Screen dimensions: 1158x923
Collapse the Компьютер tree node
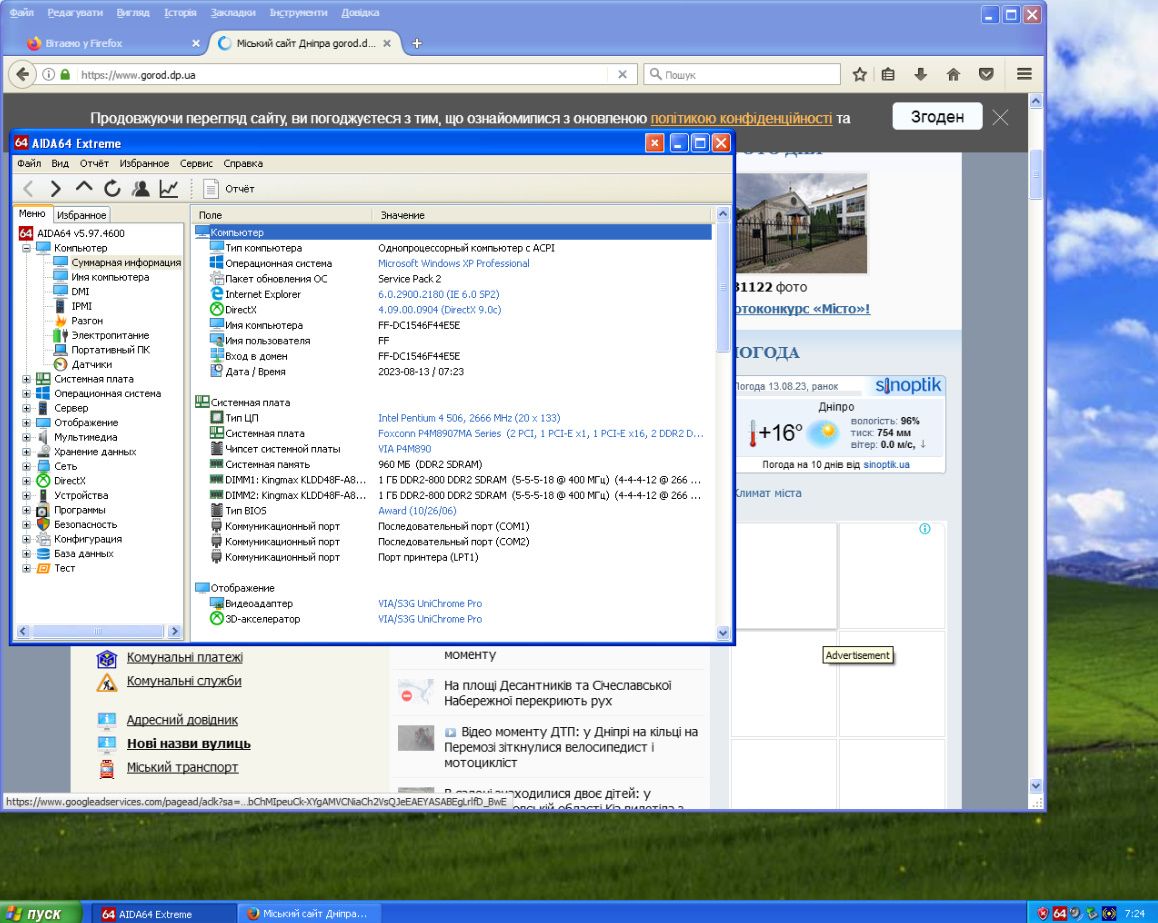click(27, 248)
